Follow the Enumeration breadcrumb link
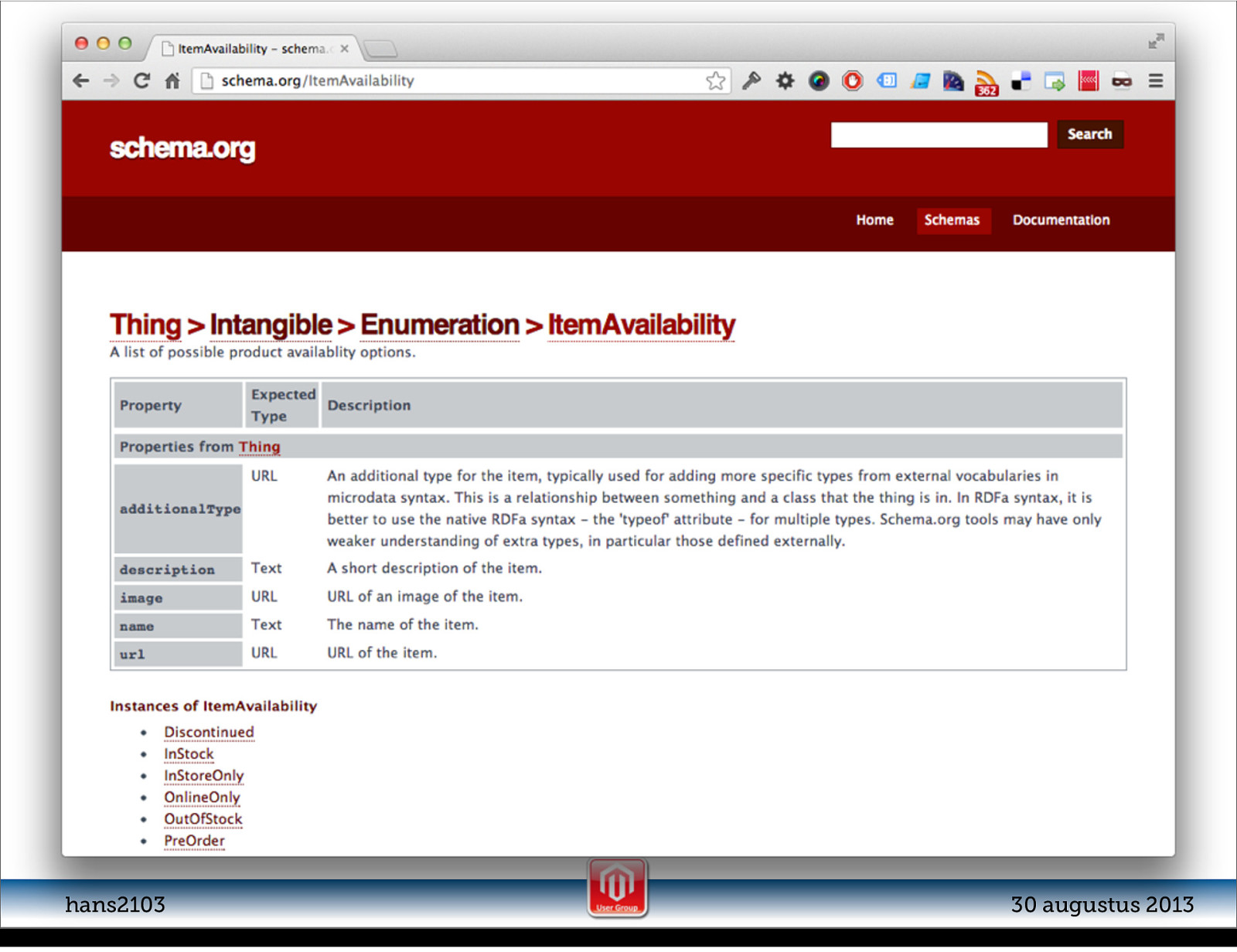The image size is (1237, 952). 440,325
